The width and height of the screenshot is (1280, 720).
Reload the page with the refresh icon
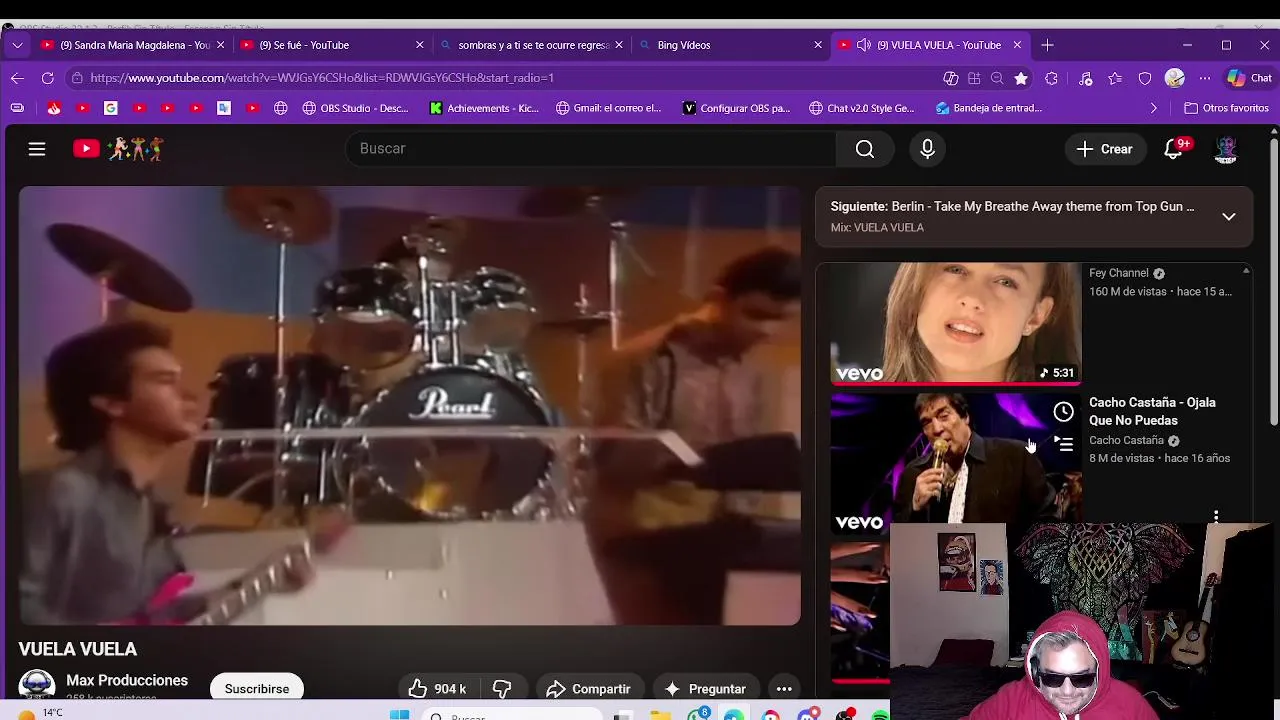pyautogui.click(x=47, y=78)
